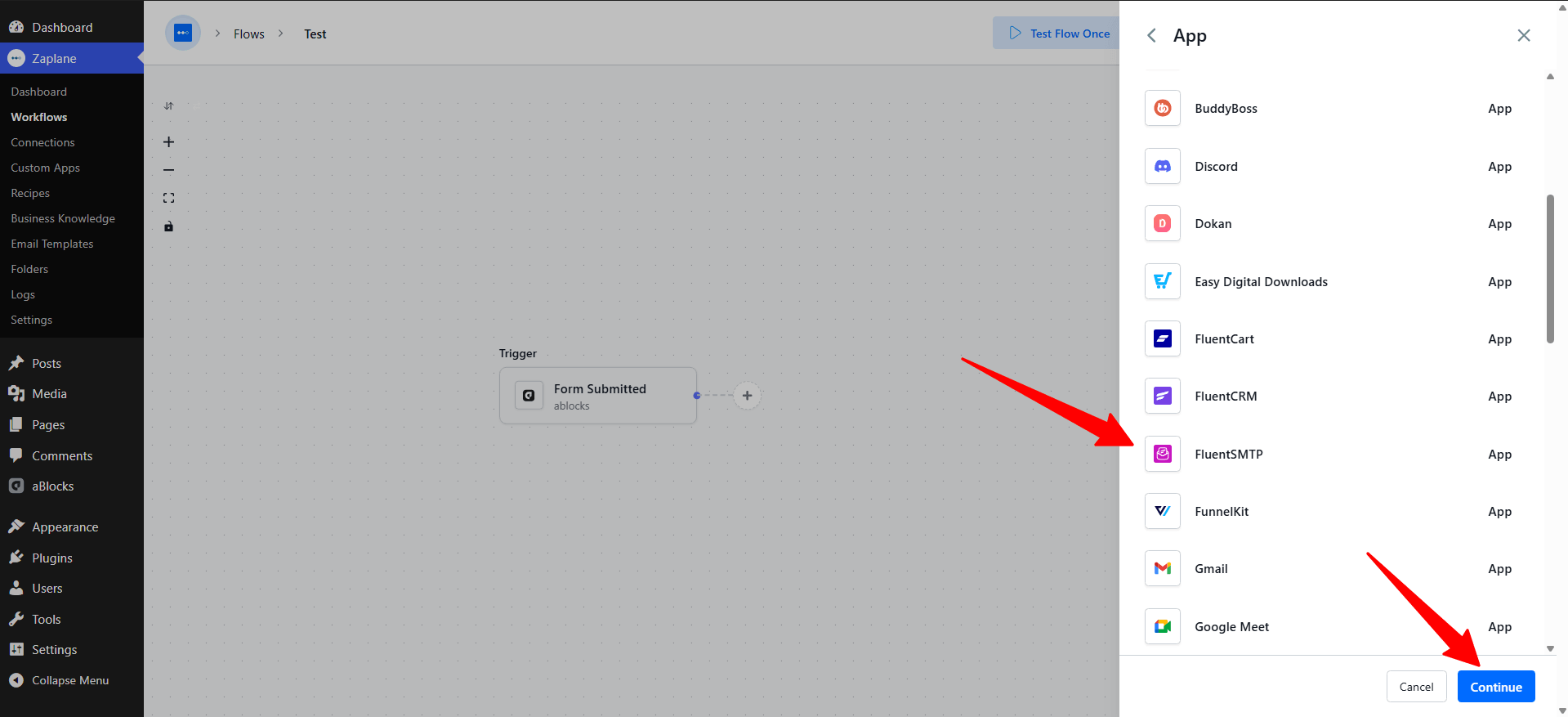This screenshot has height=717, width=1568.
Task: Click the Discord app icon
Action: (1162, 166)
